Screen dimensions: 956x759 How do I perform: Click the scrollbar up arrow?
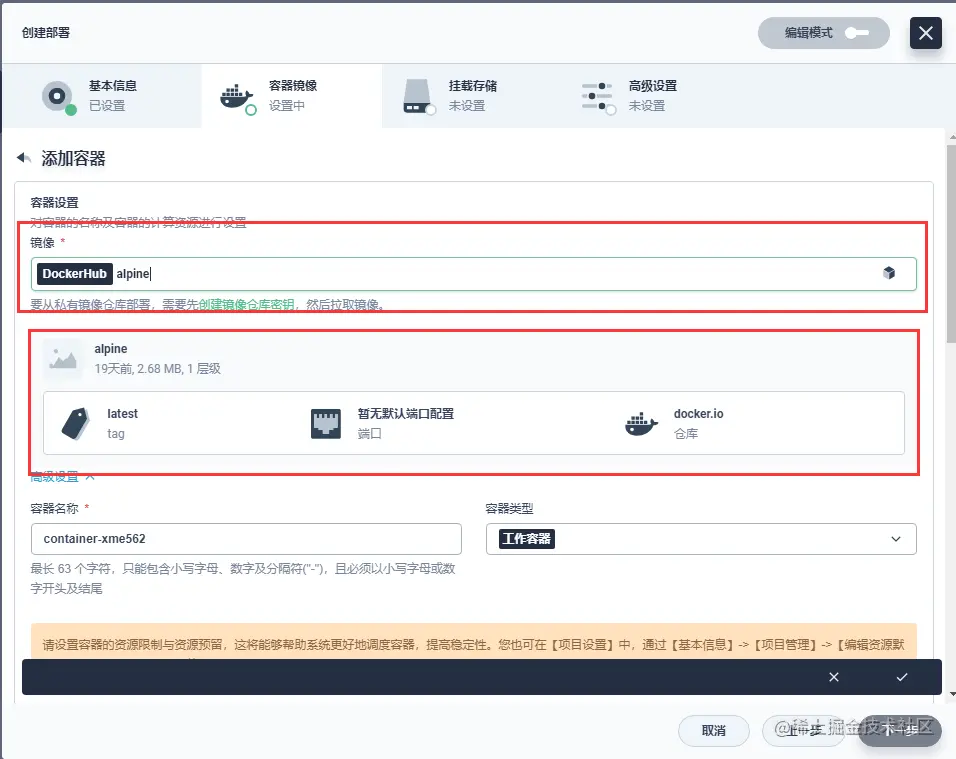952,138
